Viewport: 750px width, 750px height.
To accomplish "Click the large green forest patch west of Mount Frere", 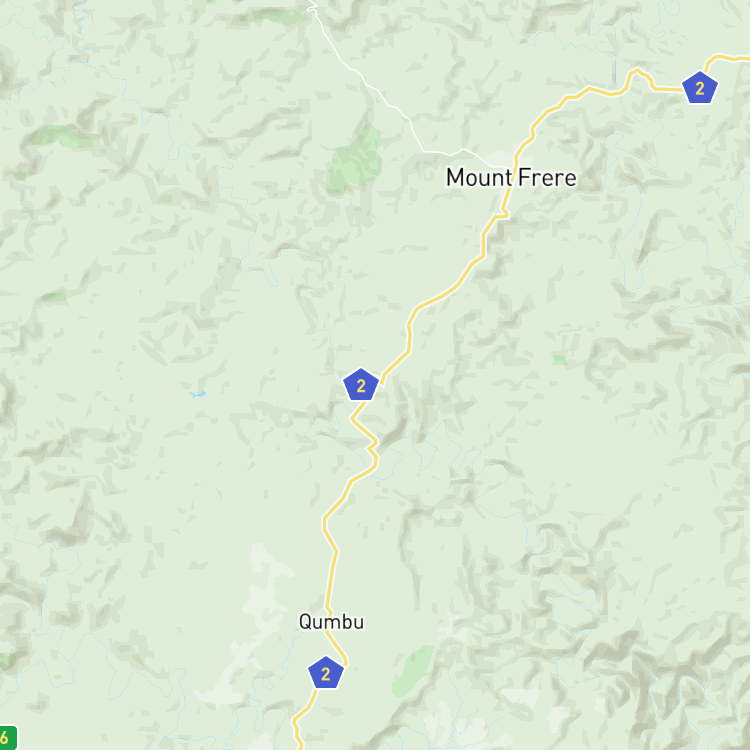I will tap(354, 160).
